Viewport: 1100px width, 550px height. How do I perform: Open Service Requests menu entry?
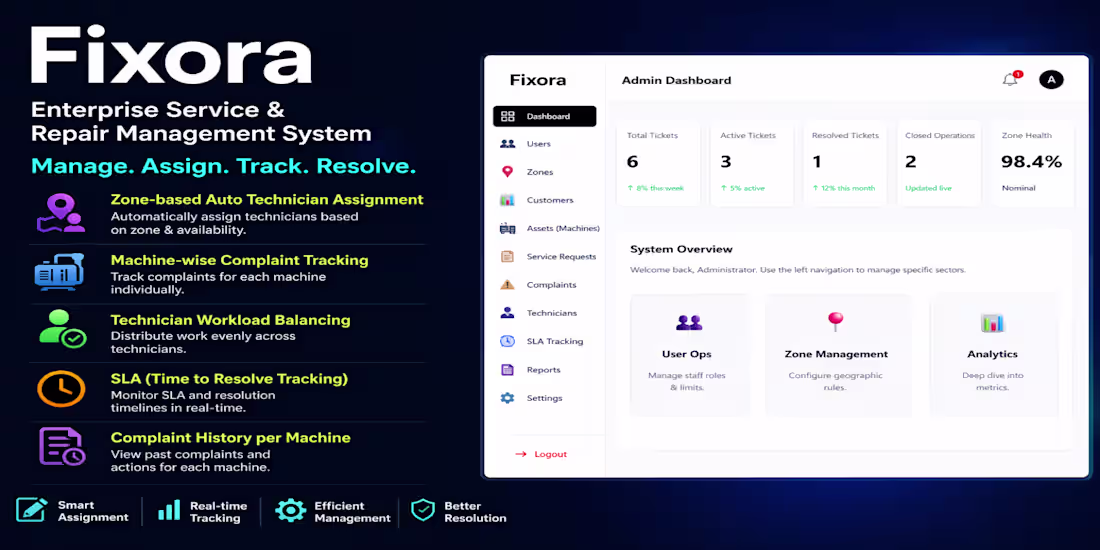561,257
